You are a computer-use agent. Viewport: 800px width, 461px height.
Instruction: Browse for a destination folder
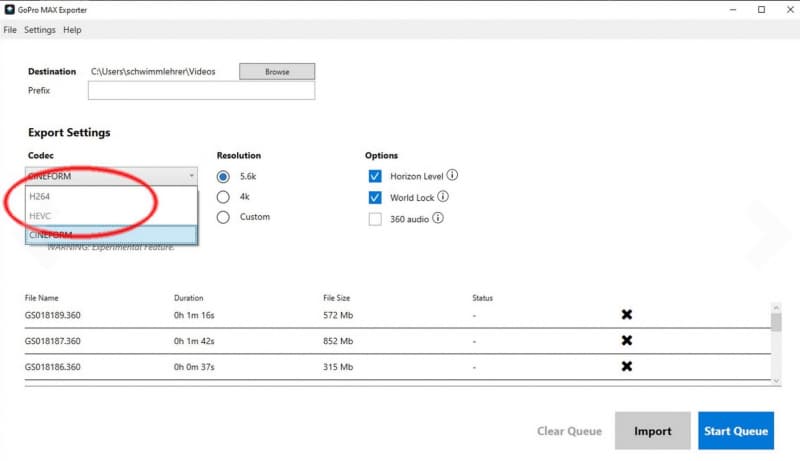click(x=277, y=71)
